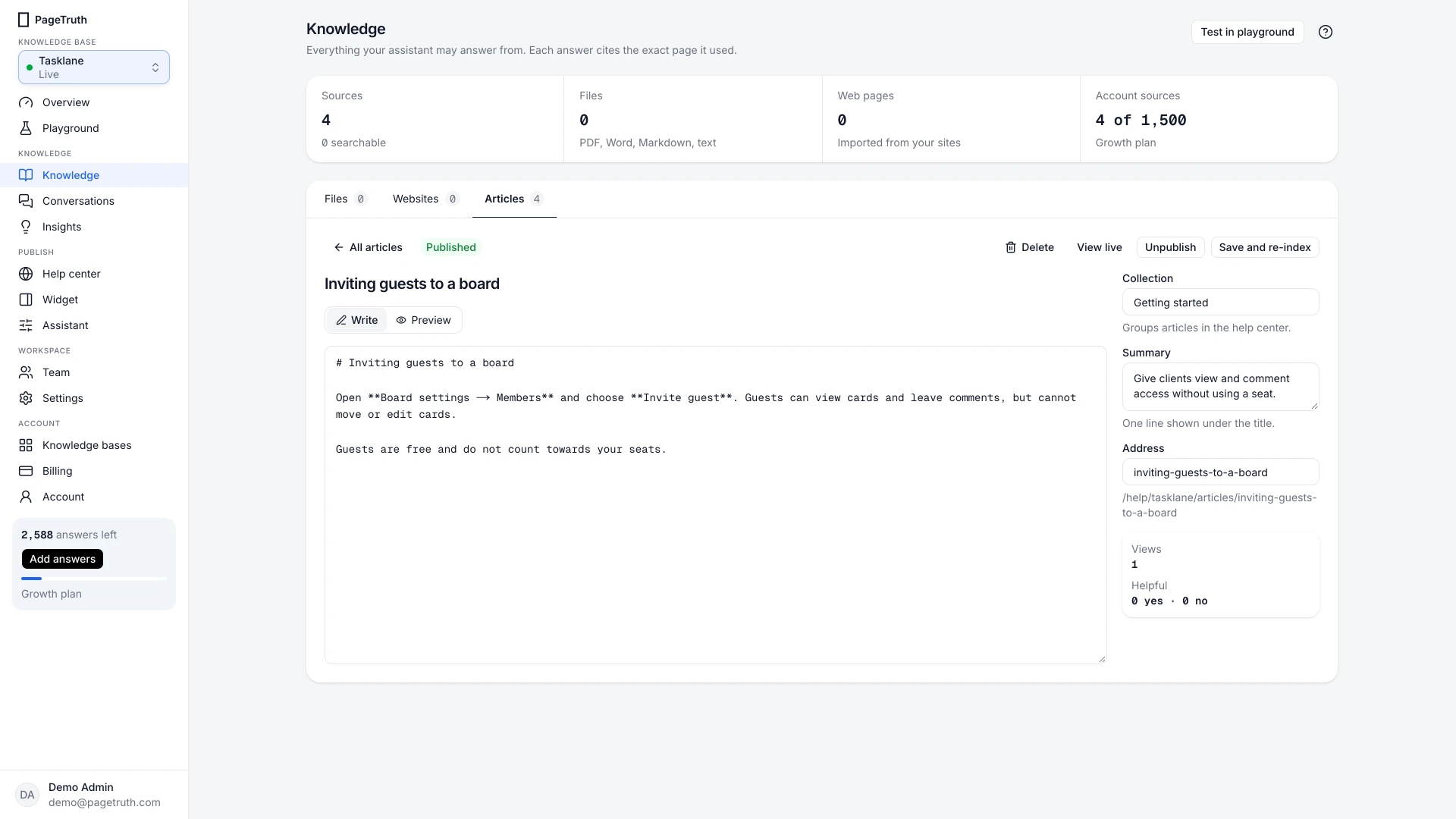Screen dimensions: 1456x819
Task: Open Assistant sliders icon
Action: click(x=26, y=325)
